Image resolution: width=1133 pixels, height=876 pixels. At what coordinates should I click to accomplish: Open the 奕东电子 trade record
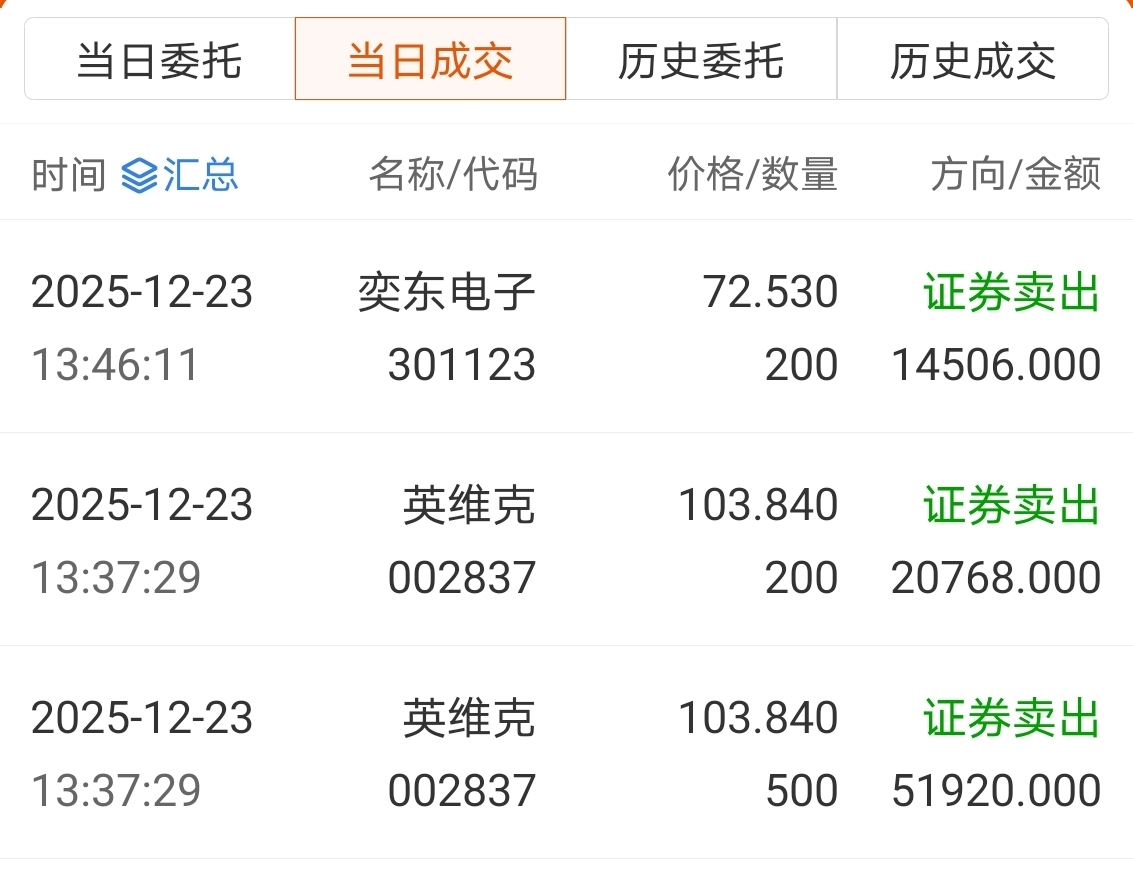point(566,327)
